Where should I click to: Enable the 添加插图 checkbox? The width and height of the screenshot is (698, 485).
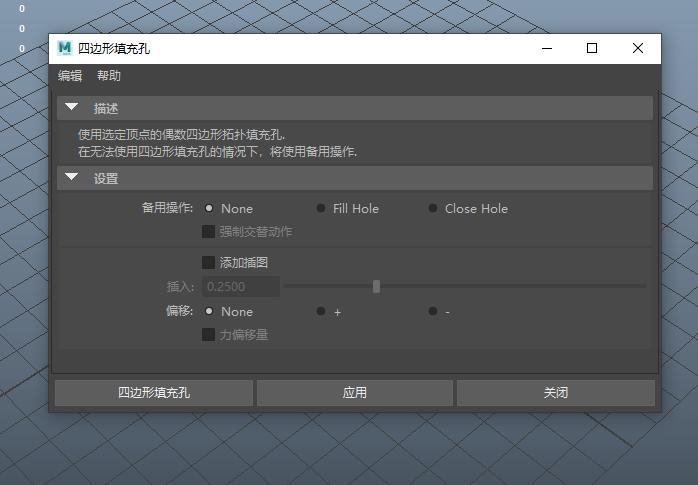pyautogui.click(x=209, y=263)
